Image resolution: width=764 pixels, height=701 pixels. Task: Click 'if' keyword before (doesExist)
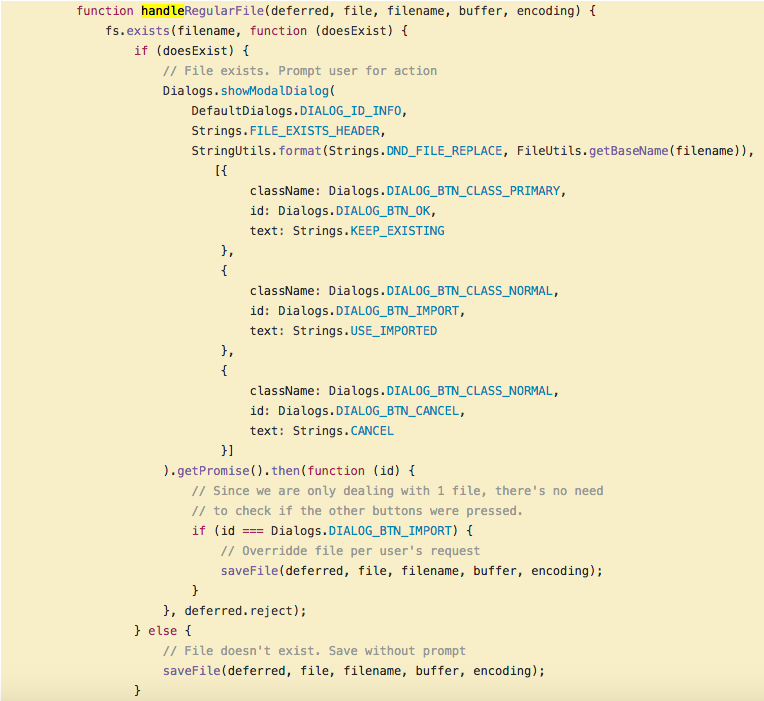[x=141, y=51]
